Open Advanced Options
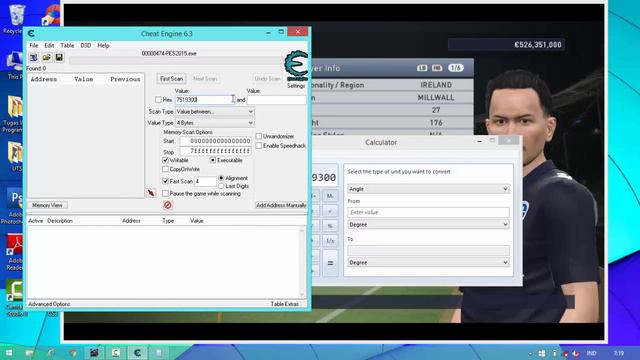The image size is (640, 360). click(49, 304)
